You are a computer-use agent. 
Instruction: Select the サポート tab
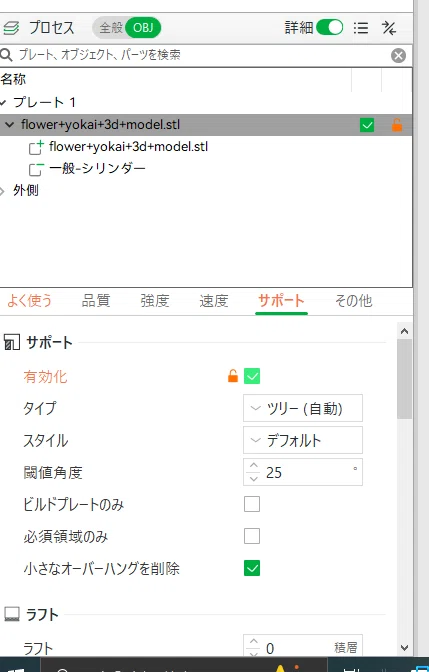[x=281, y=300]
